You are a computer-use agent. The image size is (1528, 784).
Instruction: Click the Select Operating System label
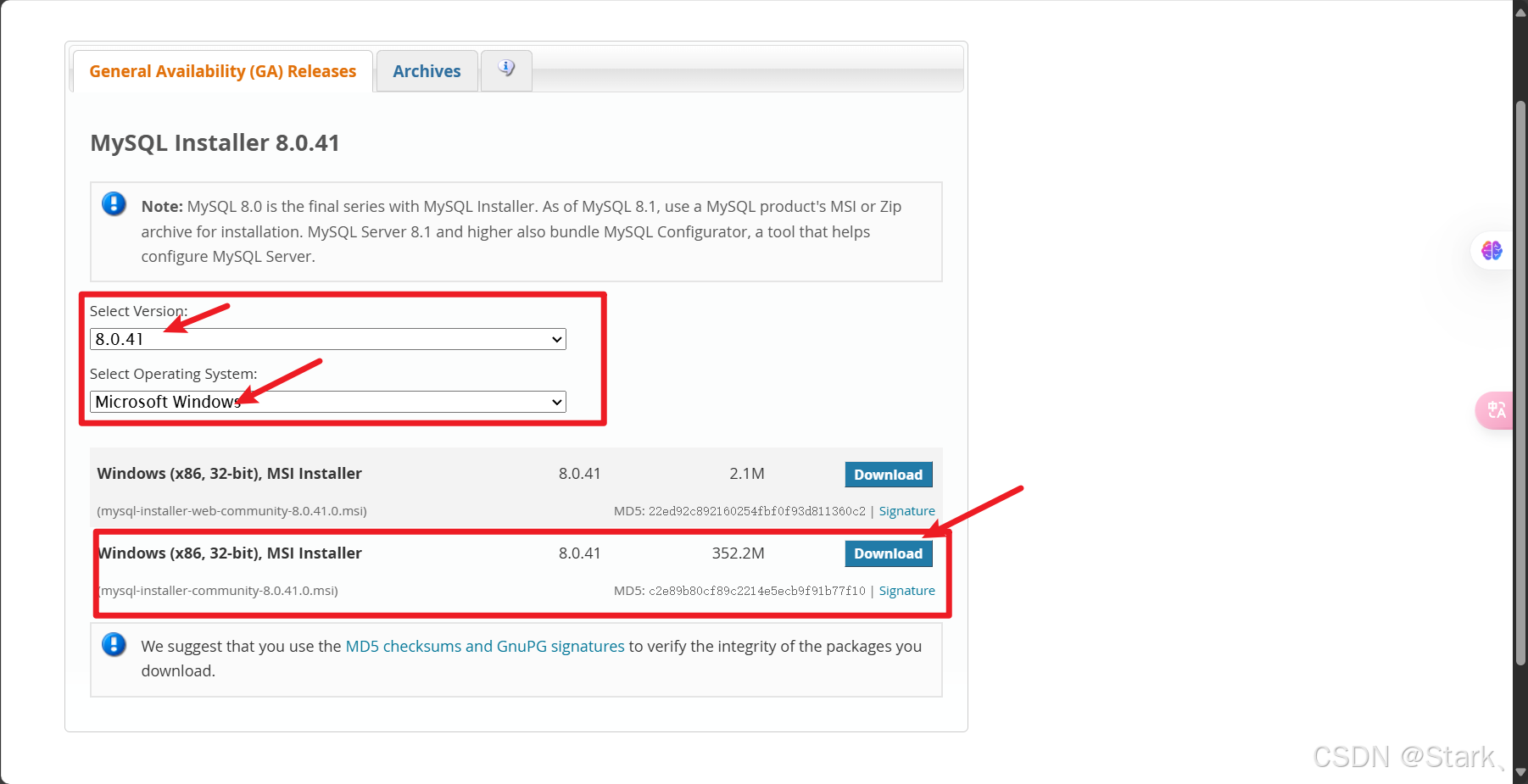click(174, 374)
